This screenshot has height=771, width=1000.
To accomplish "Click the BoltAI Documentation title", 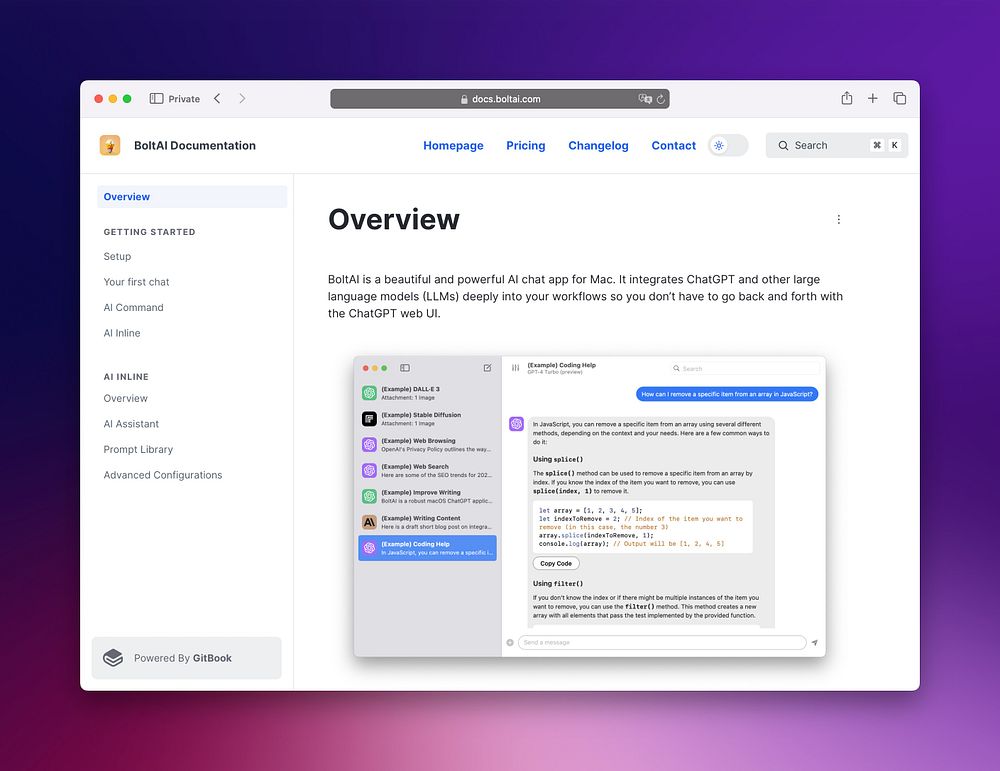I will (x=195, y=145).
